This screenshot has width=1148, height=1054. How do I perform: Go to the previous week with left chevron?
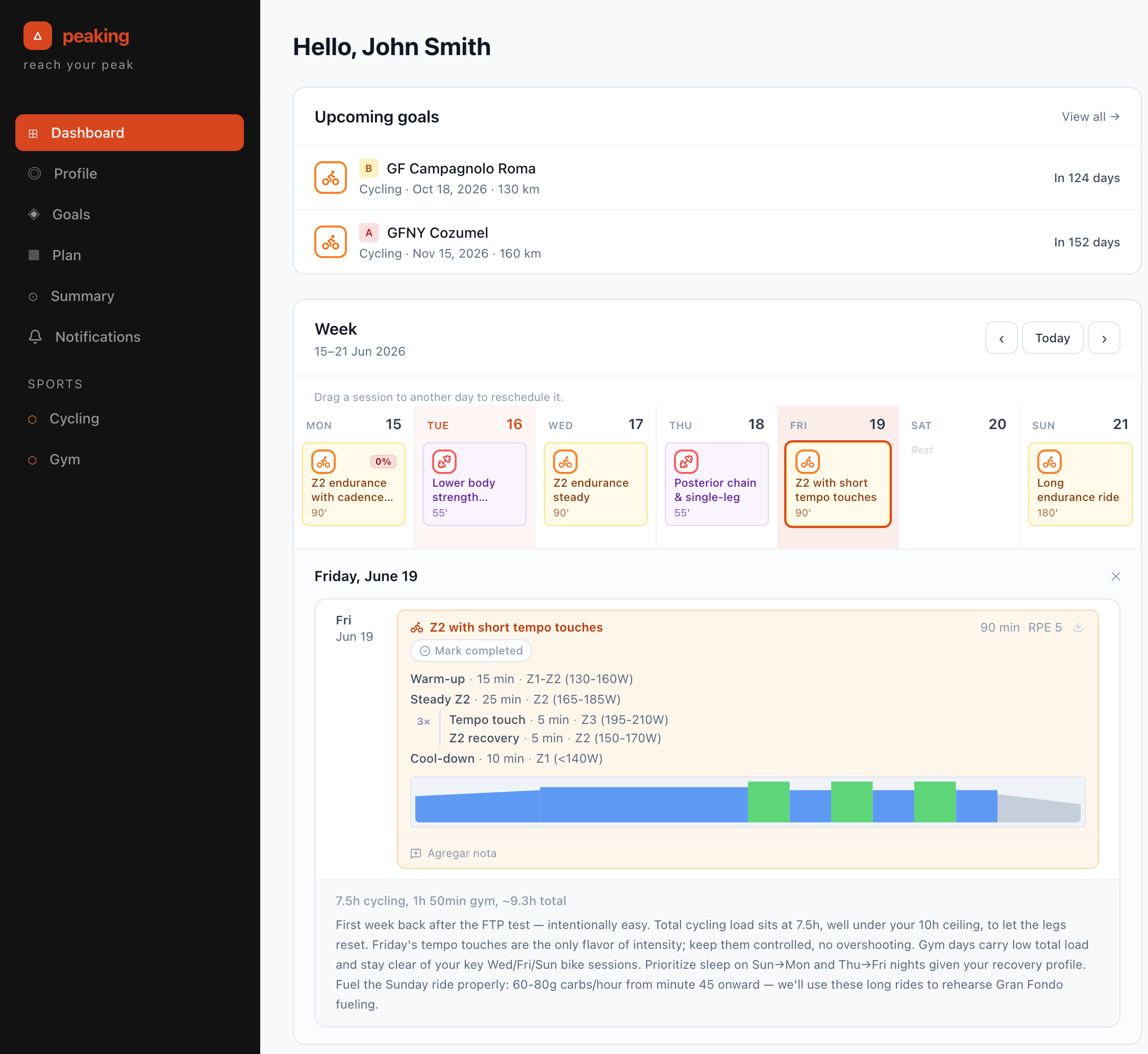1002,338
